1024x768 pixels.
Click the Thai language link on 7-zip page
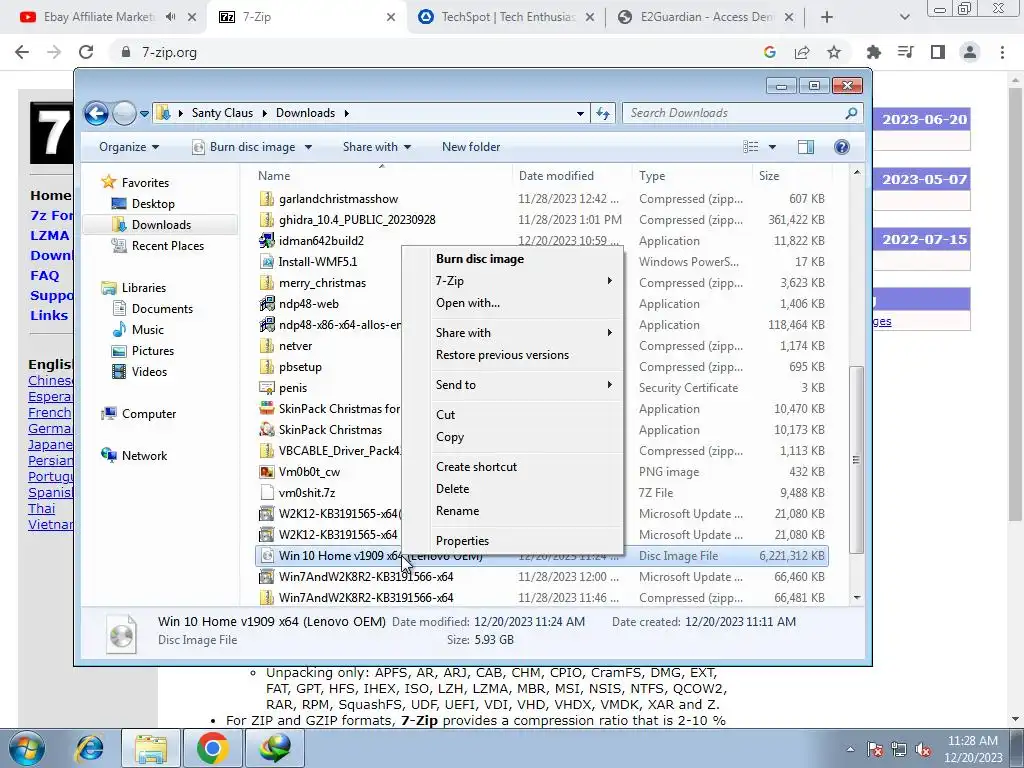(41, 509)
